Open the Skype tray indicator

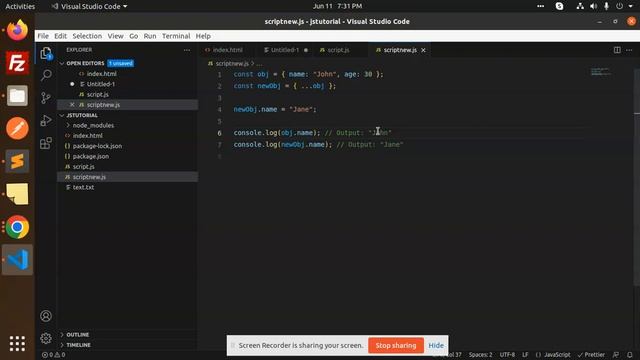559,6
